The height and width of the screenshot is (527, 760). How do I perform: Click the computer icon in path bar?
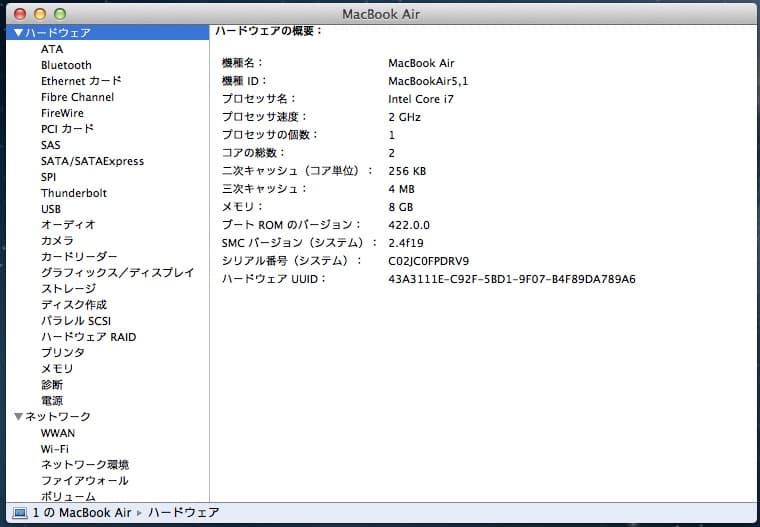click(20, 513)
